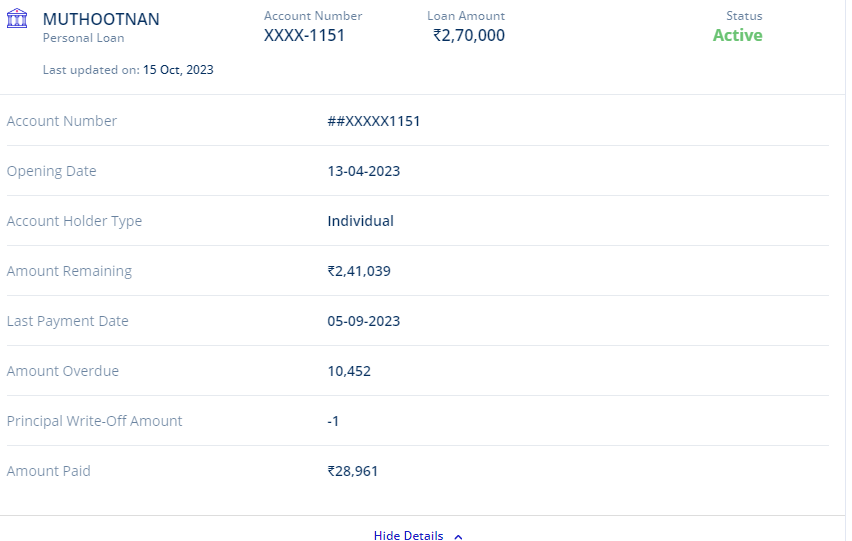Collapse details using the up chevron arrow

pos(458,536)
